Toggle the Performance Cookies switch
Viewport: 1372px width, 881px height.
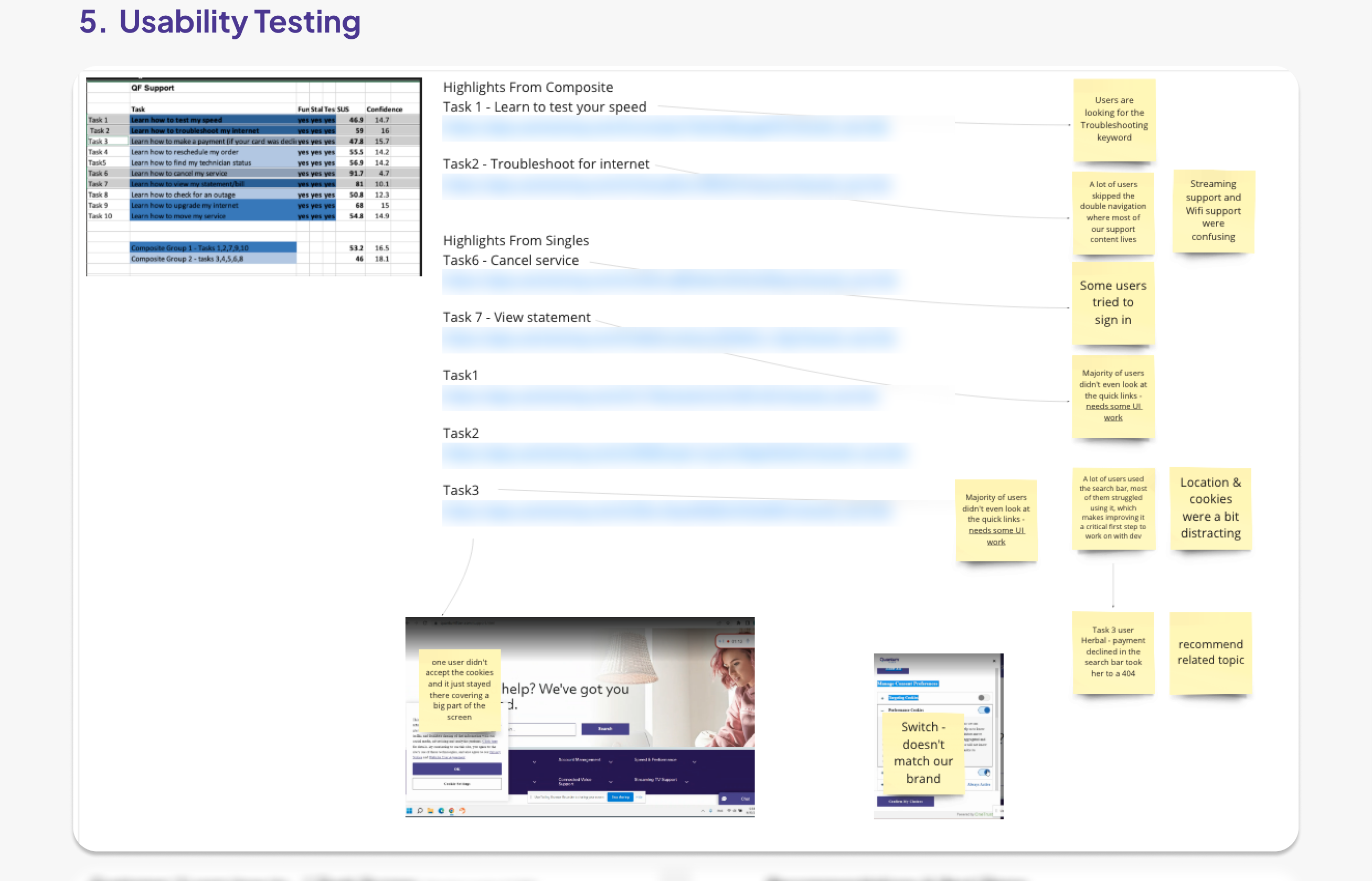[984, 710]
